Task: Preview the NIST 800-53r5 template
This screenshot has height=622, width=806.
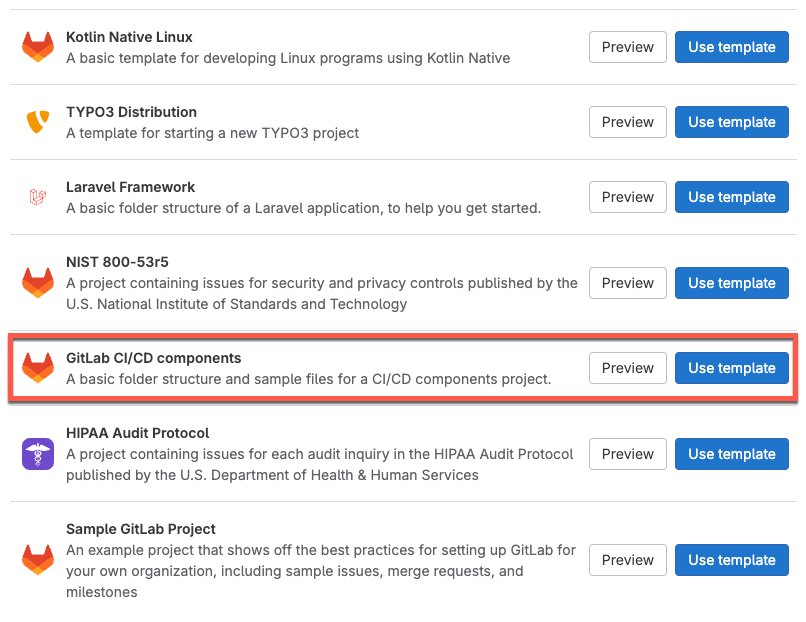Action: click(627, 283)
